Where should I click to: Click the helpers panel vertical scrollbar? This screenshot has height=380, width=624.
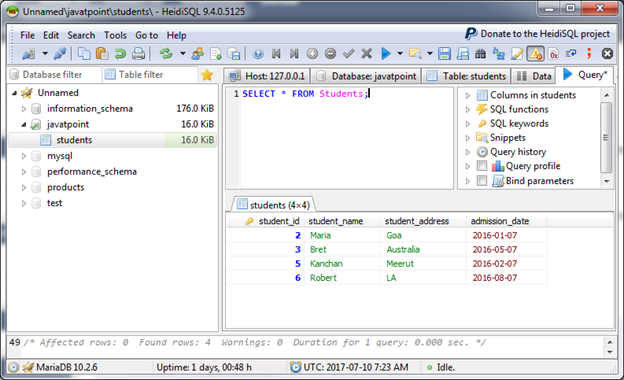point(606,138)
